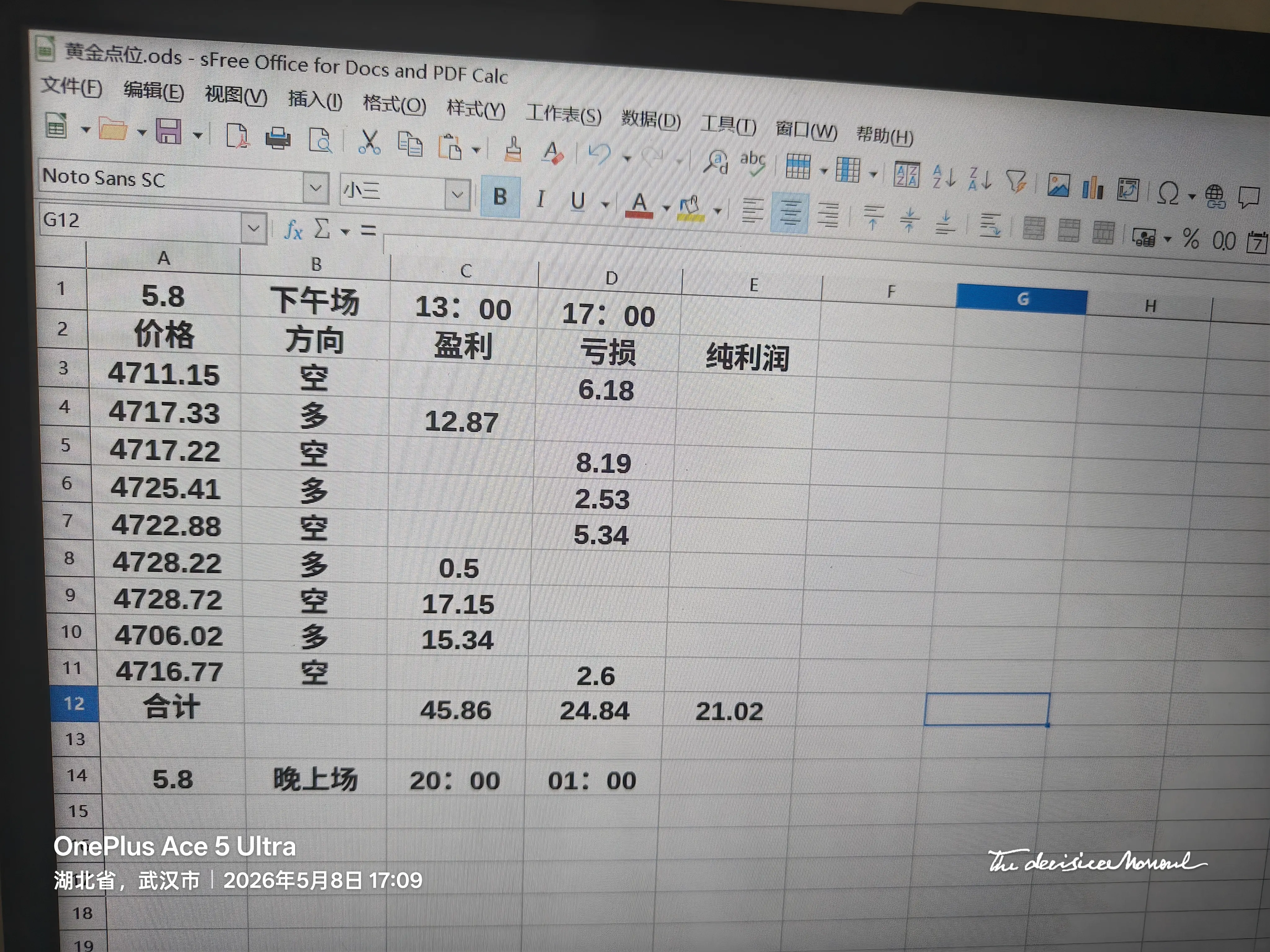Apply the red font color button
This screenshot has width=1270, height=952.
pos(639,205)
